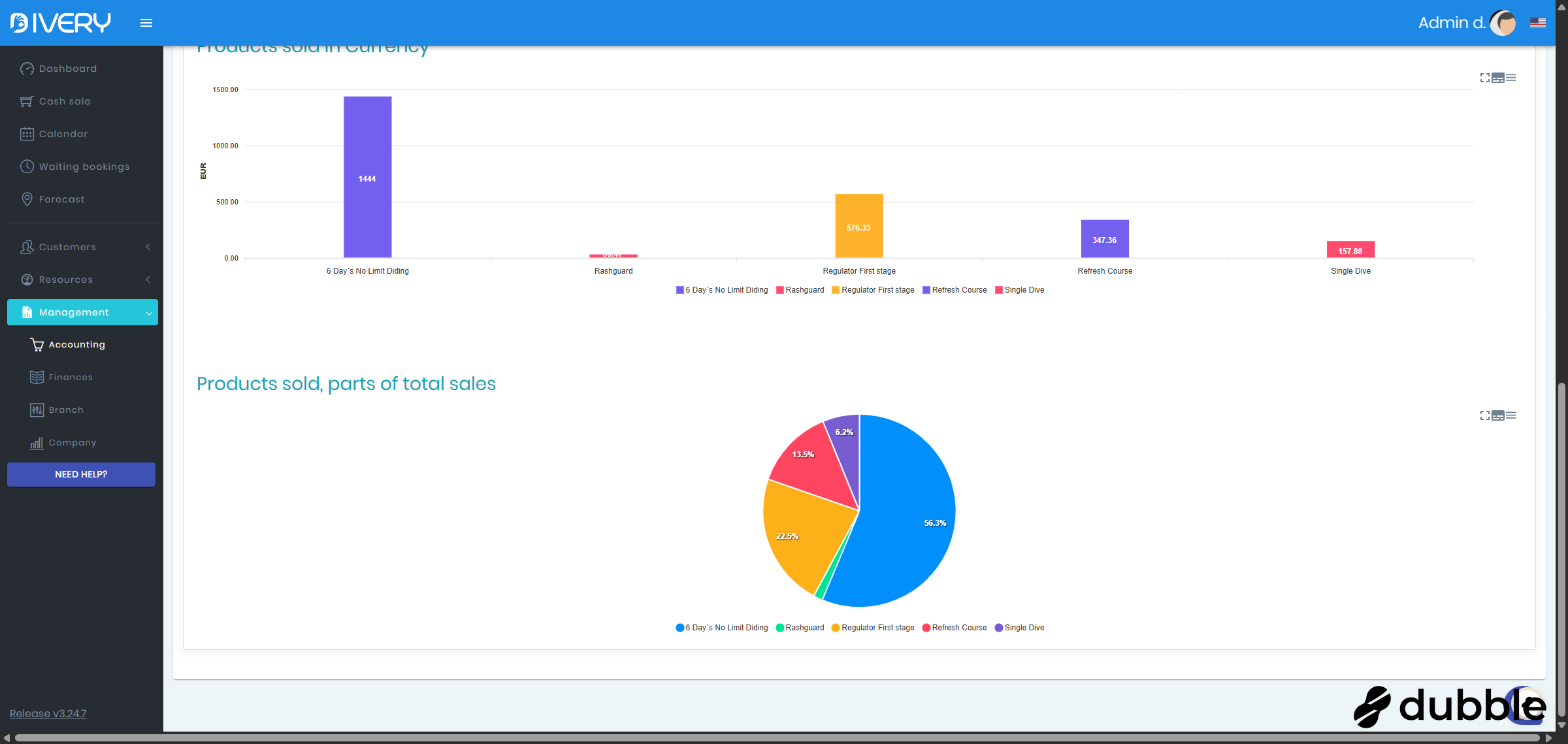Open the Release v3.24.7 link
The width and height of the screenshot is (1568, 744).
point(48,713)
